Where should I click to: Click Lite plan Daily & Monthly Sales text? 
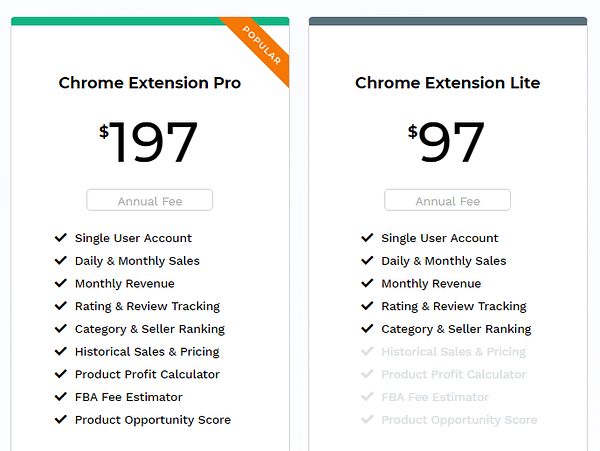444,261
